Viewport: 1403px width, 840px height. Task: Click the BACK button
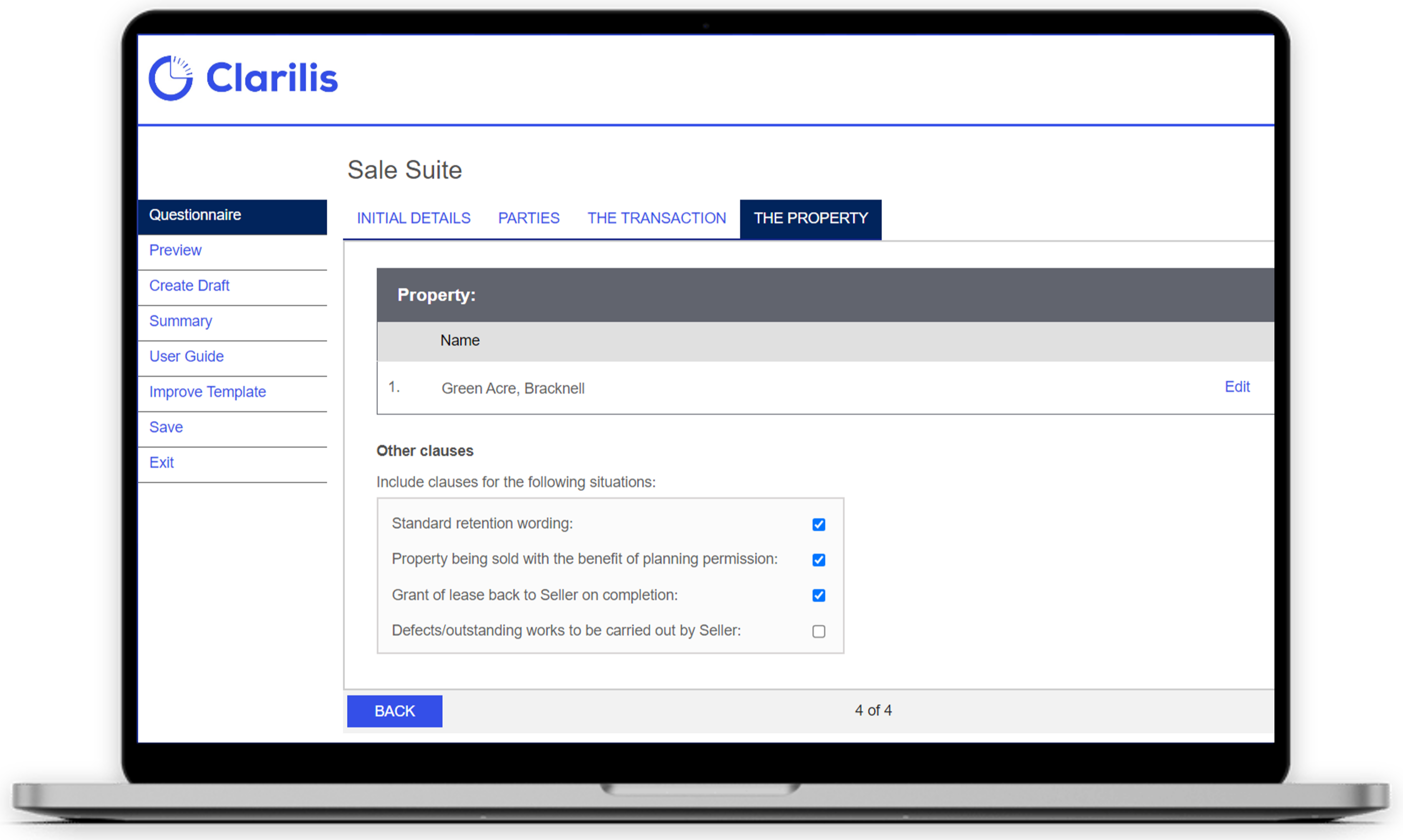click(x=394, y=711)
